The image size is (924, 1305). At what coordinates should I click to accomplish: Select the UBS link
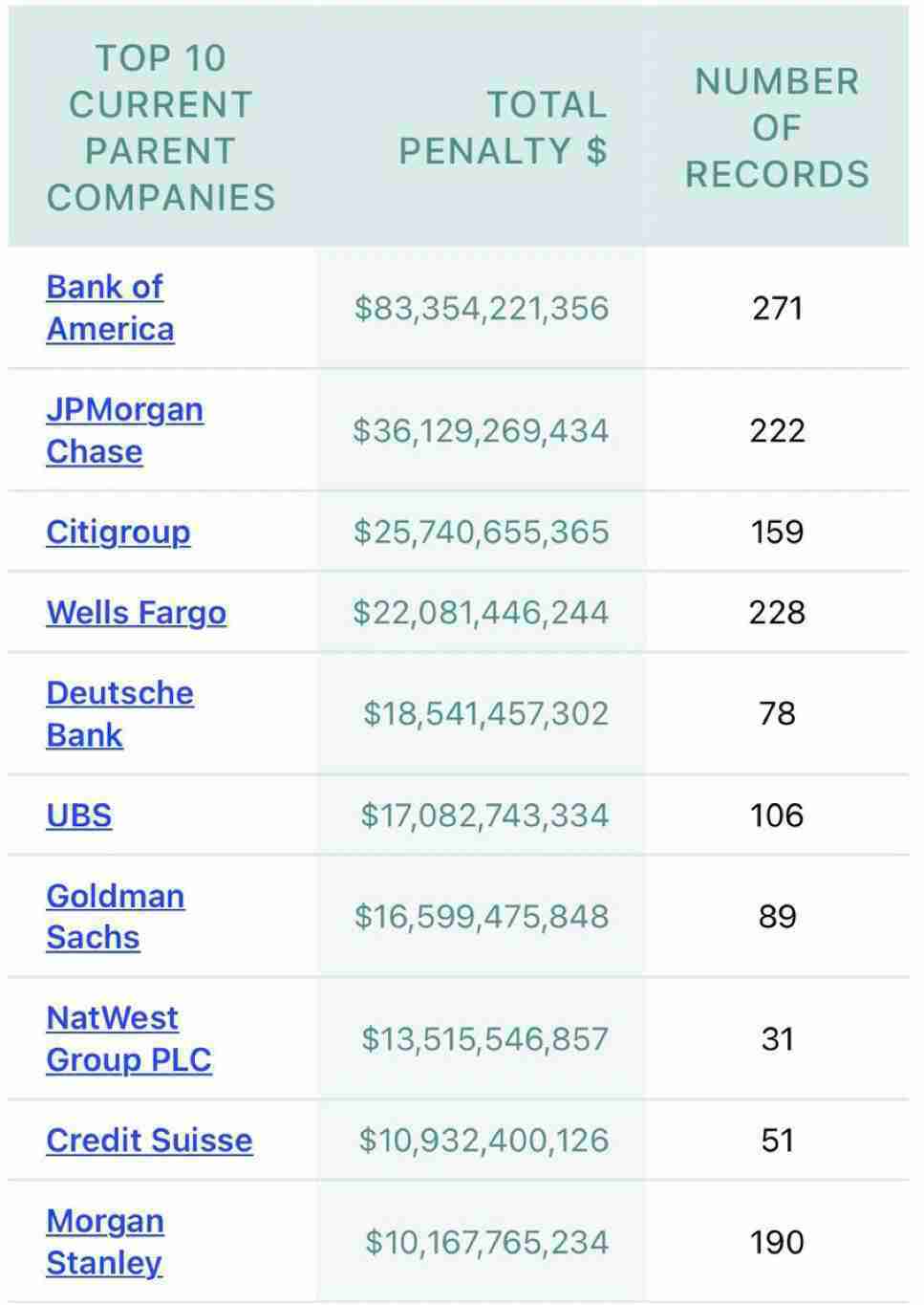[x=78, y=816]
